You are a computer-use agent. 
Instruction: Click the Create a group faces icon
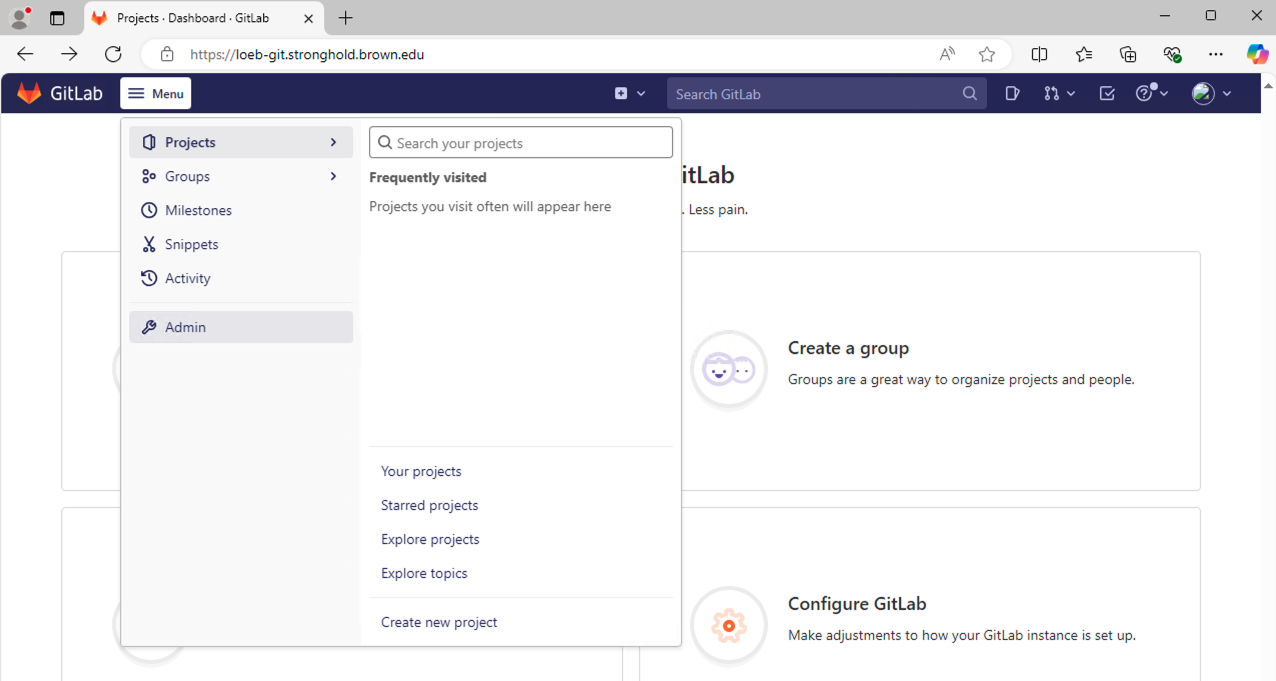729,370
